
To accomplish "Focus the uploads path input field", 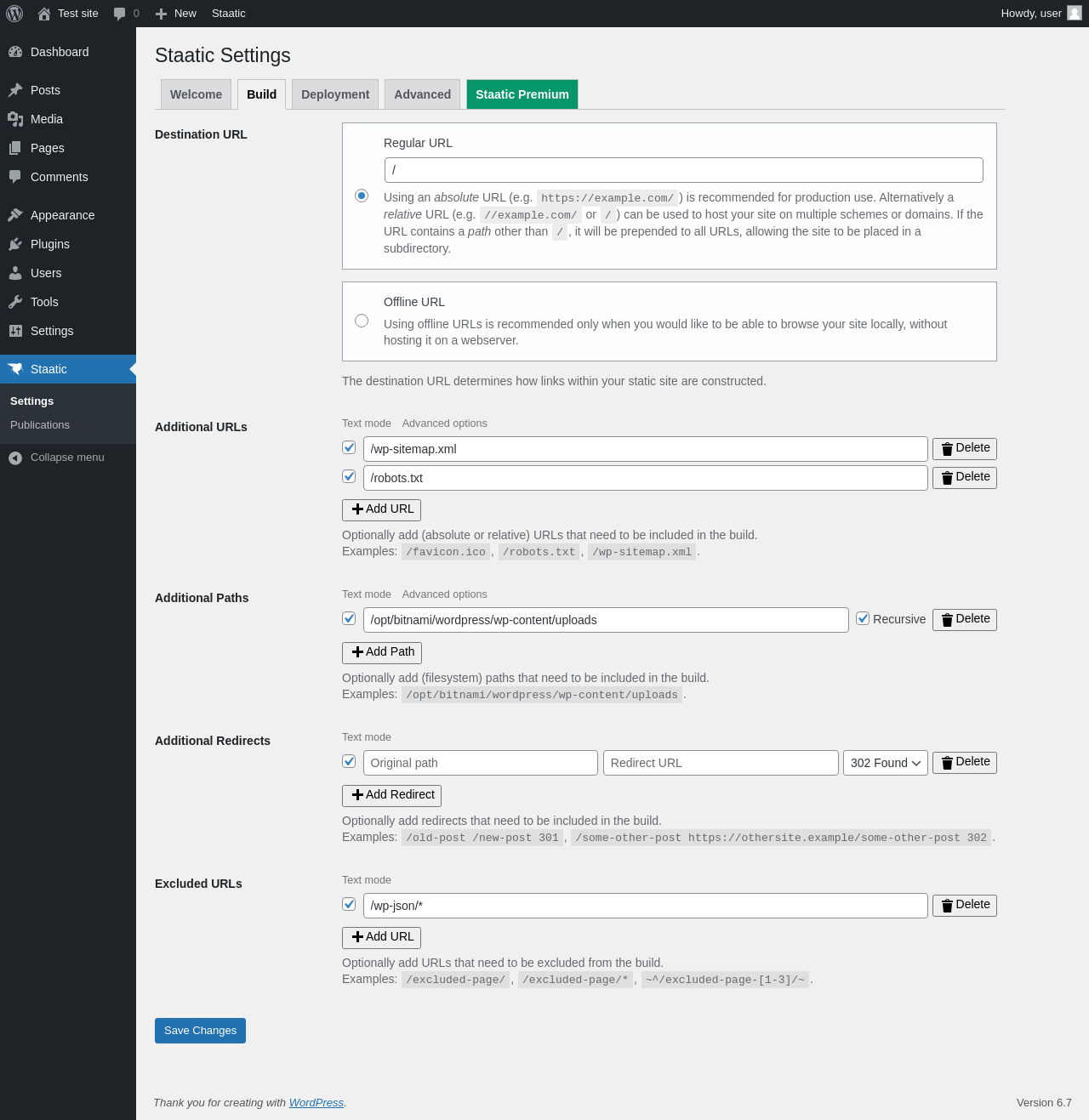I will point(606,620).
